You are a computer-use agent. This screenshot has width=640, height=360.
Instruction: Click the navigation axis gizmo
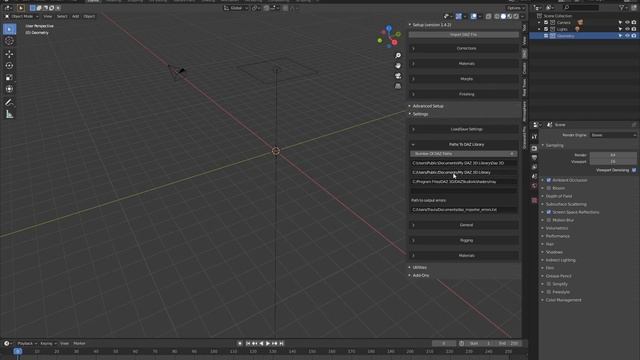pyautogui.click(x=389, y=36)
